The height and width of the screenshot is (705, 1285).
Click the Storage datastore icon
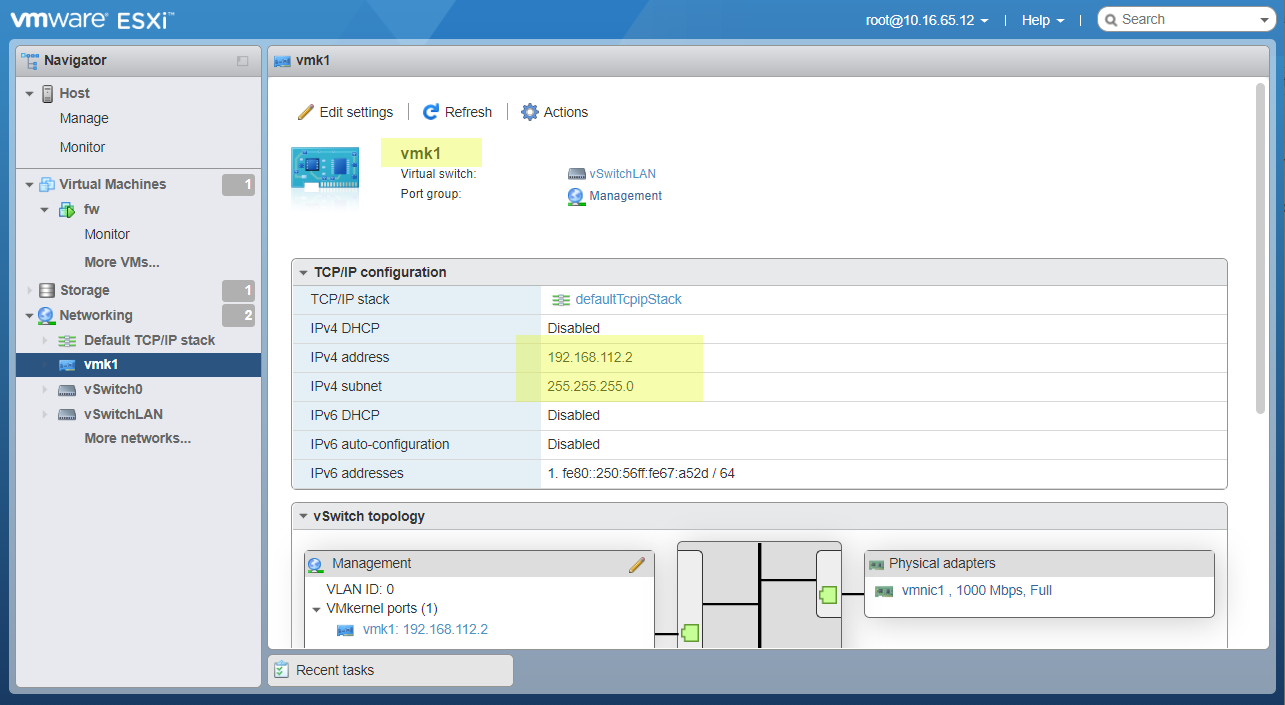point(47,290)
